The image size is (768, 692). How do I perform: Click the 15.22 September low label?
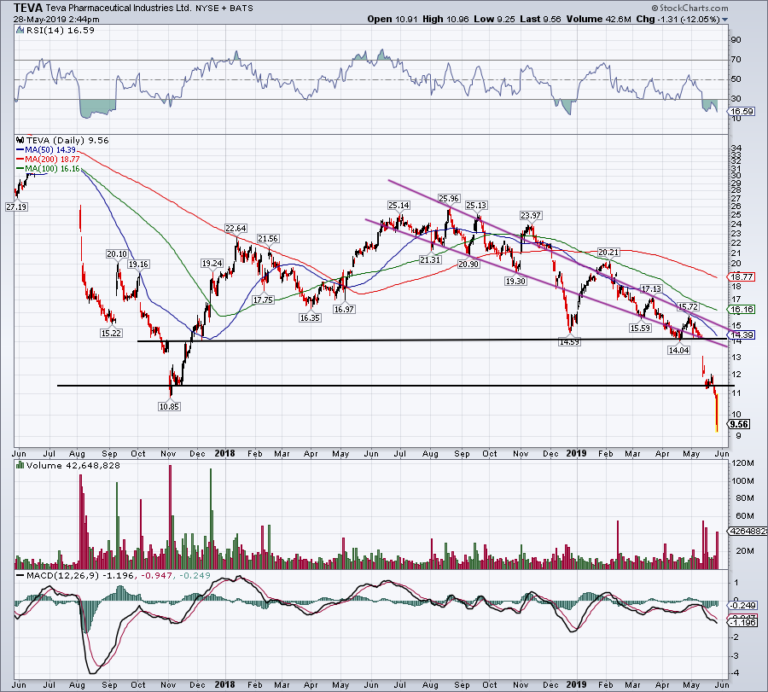tap(111, 333)
